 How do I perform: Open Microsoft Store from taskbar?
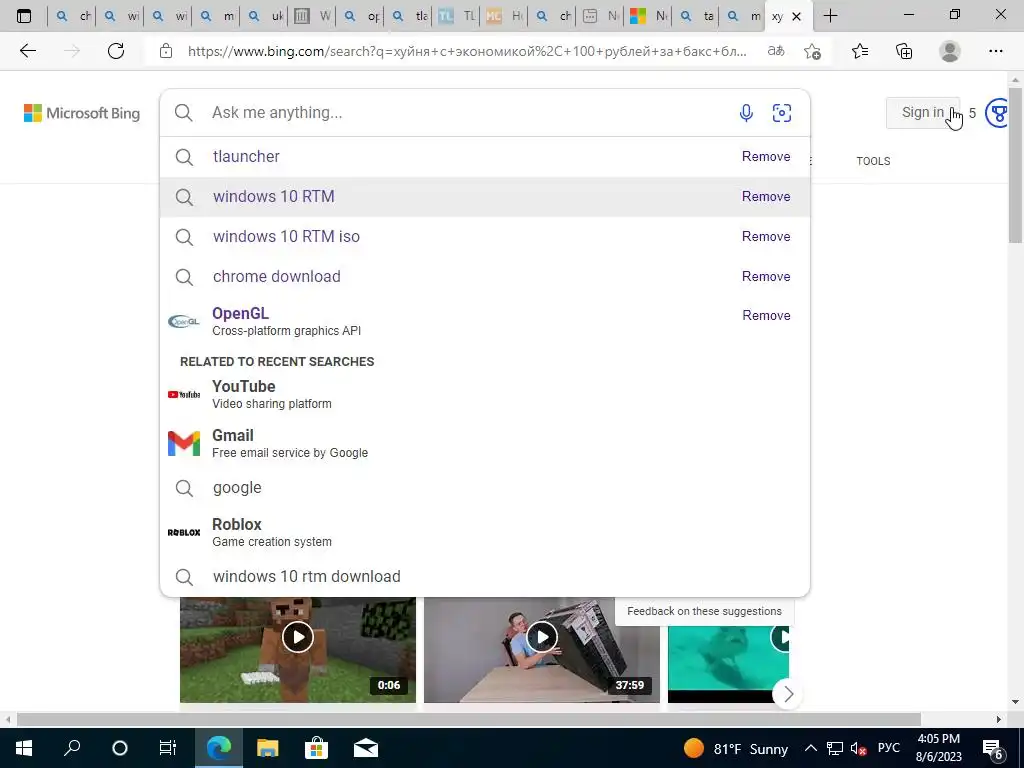316,748
